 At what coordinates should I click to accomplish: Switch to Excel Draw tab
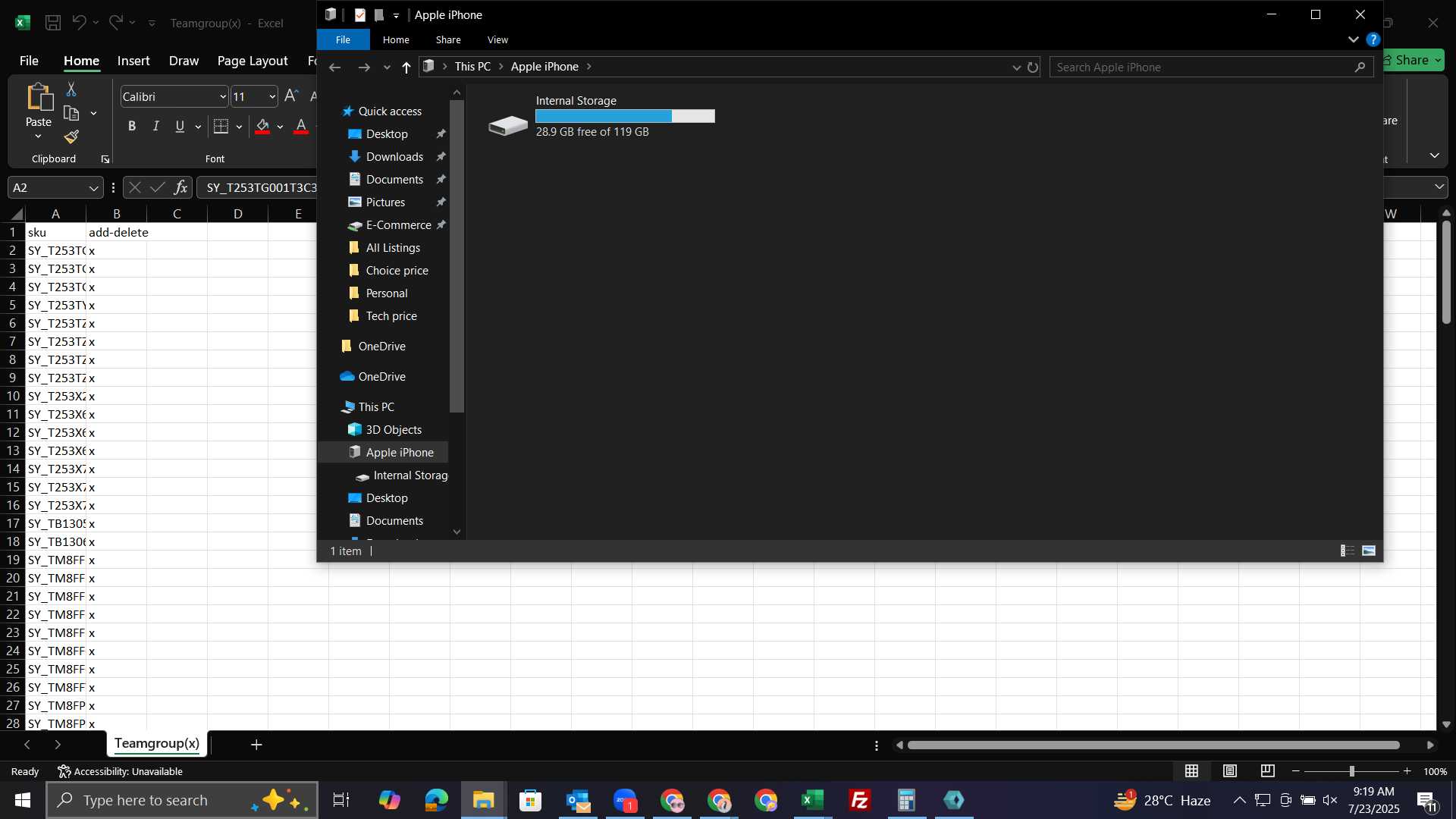184,61
